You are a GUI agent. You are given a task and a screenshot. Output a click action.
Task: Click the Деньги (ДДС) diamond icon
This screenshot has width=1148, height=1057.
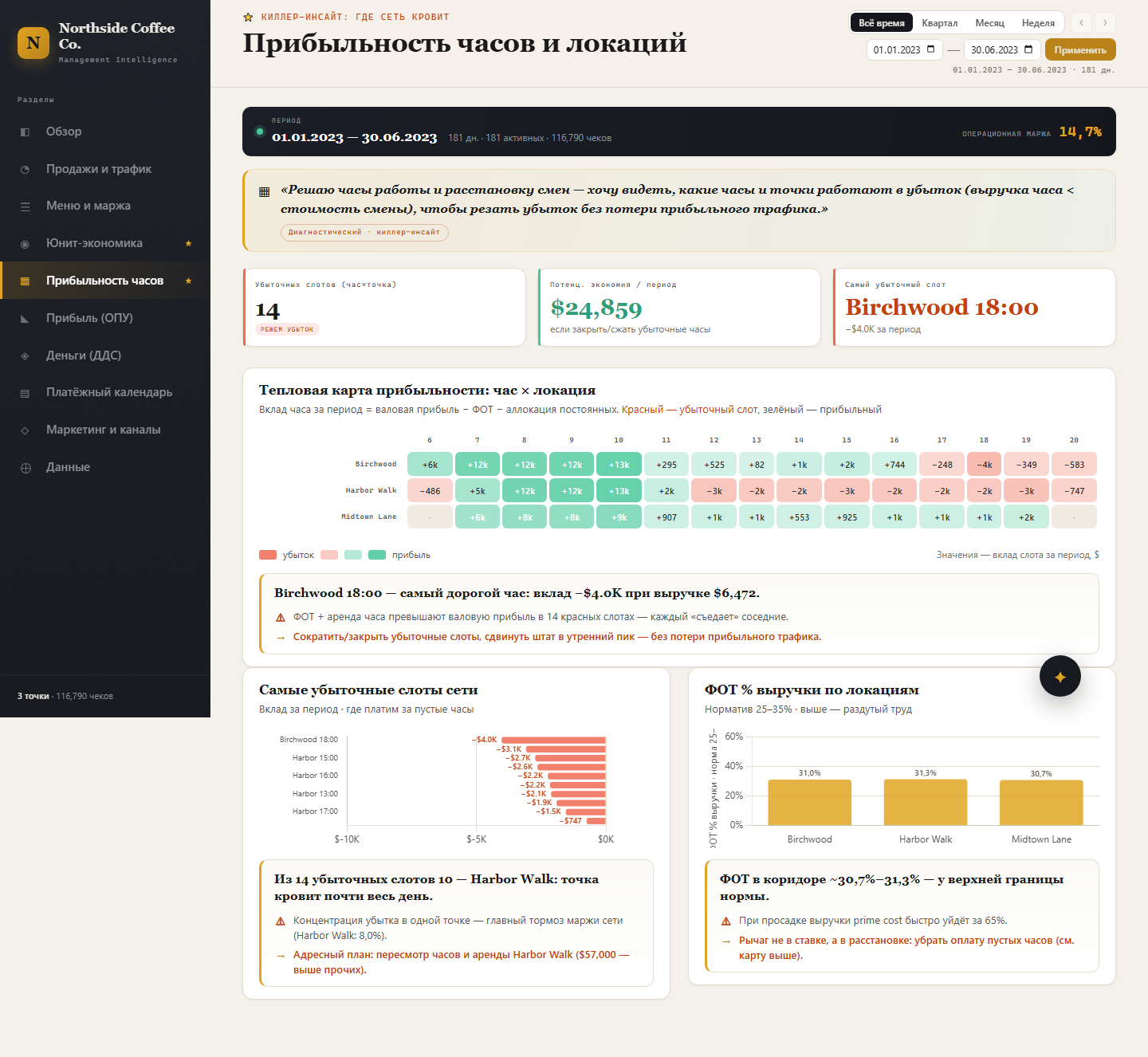point(25,356)
